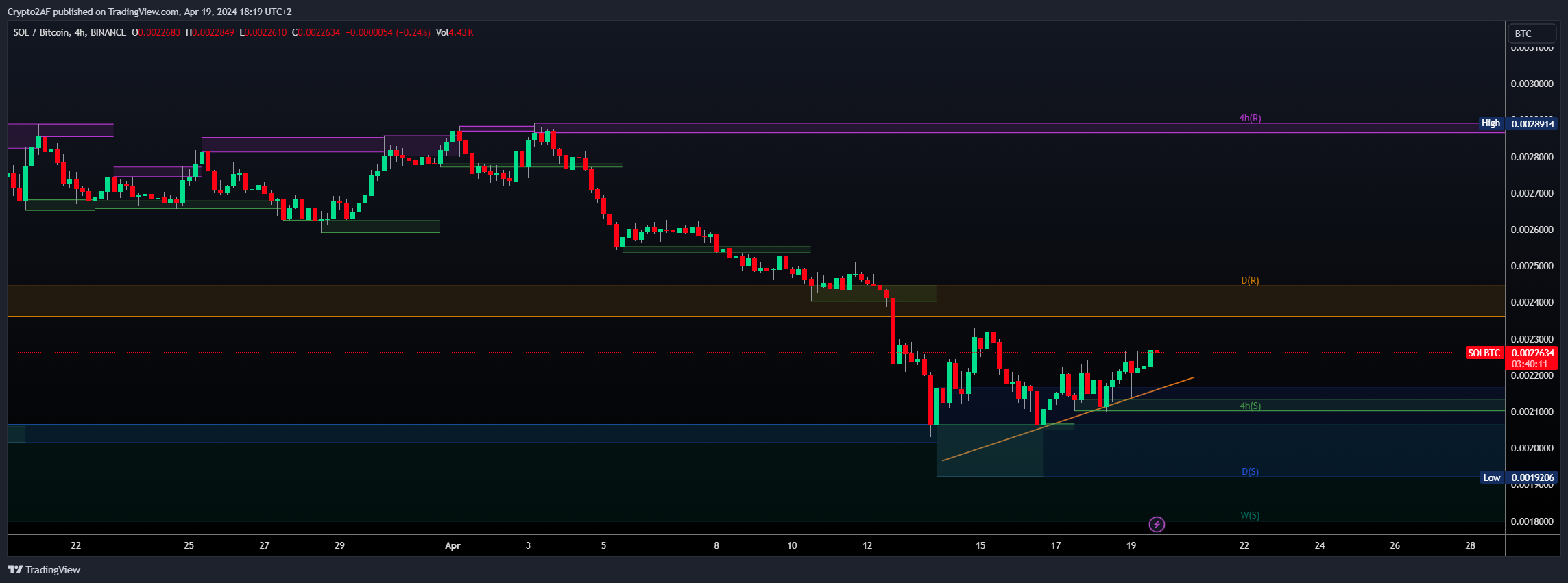Select the D(S) daily support label

click(x=1250, y=471)
